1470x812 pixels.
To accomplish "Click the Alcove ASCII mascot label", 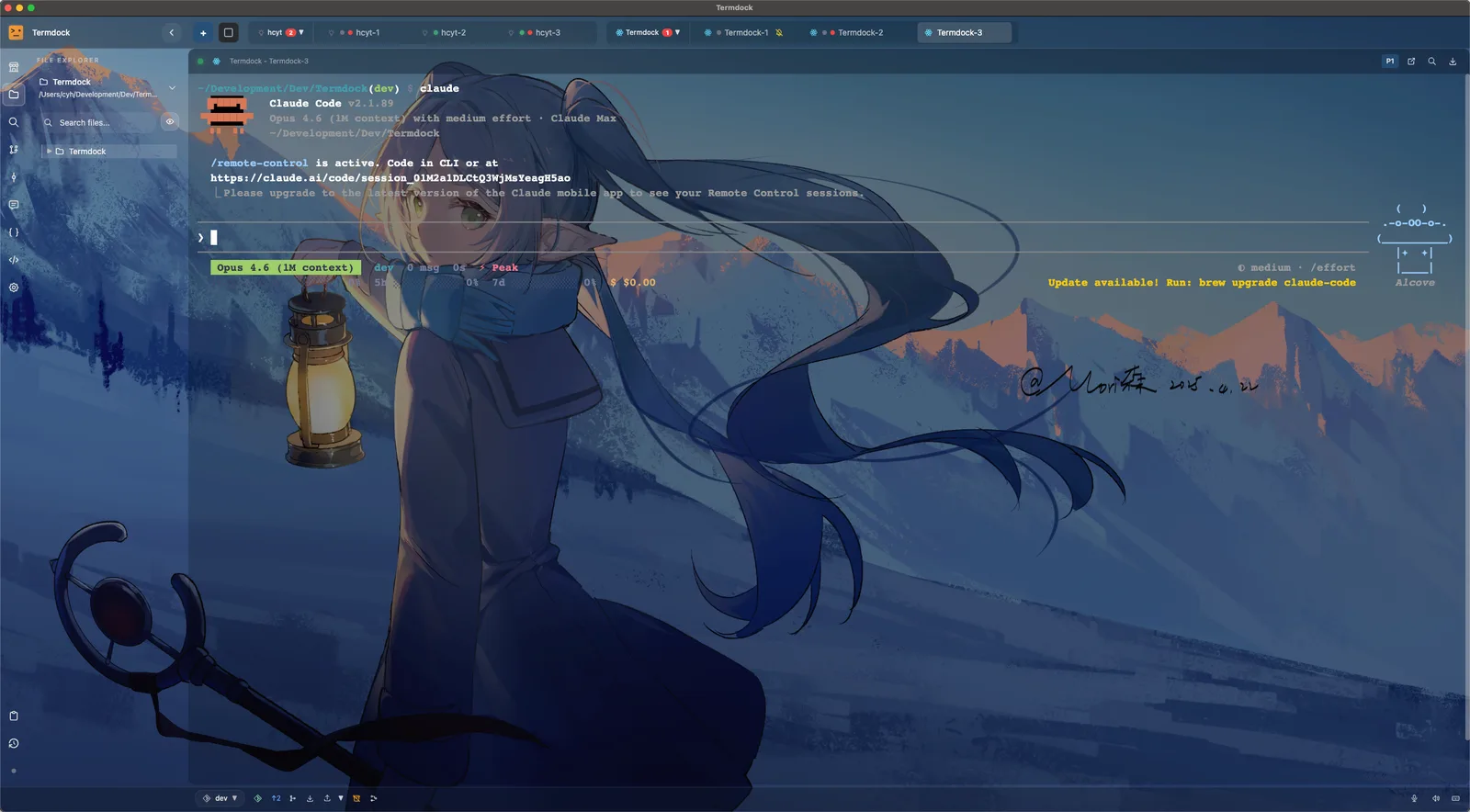I will [x=1415, y=283].
